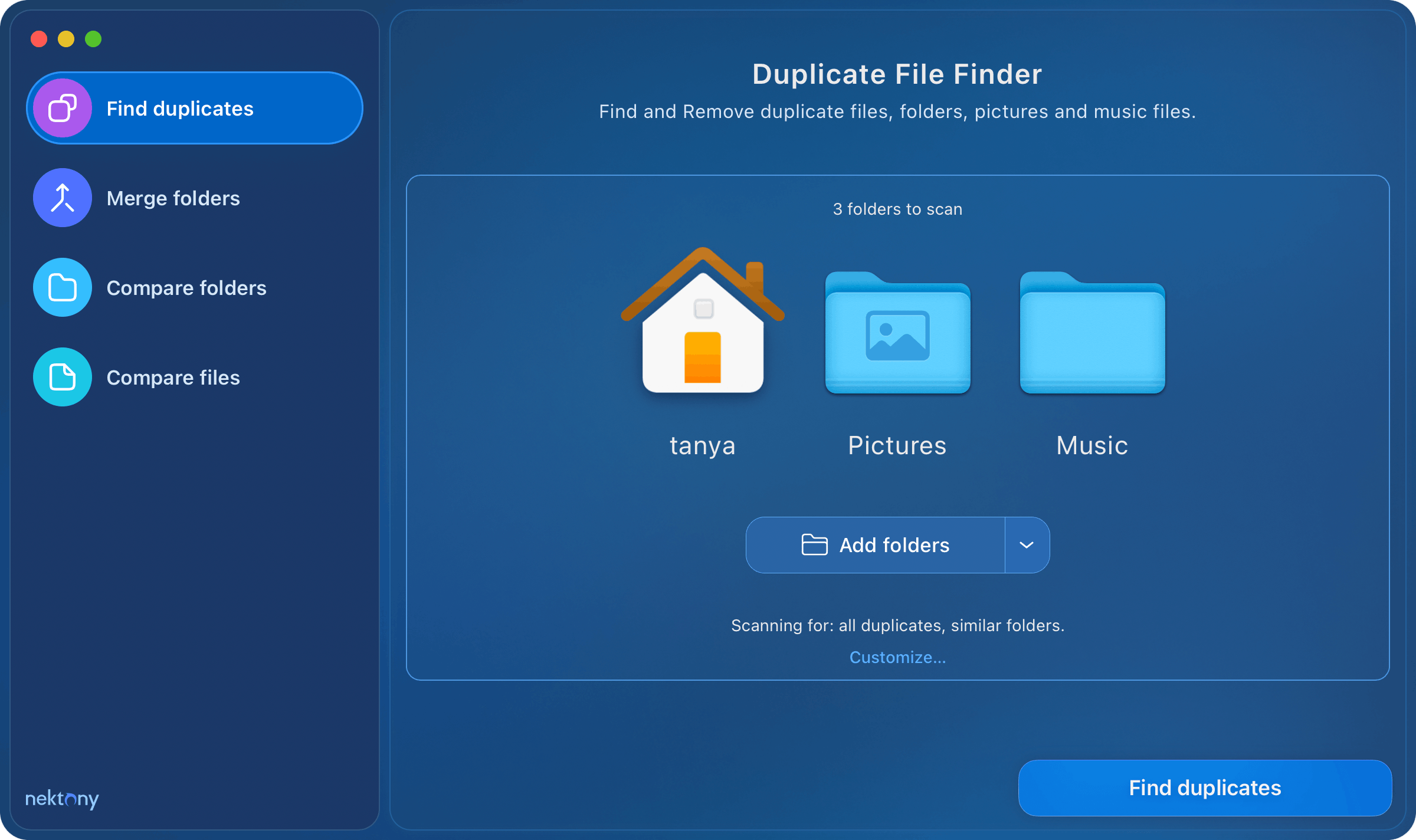Click the tanya folder name label
Image resolution: width=1416 pixels, height=840 pixels.
coord(703,446)
